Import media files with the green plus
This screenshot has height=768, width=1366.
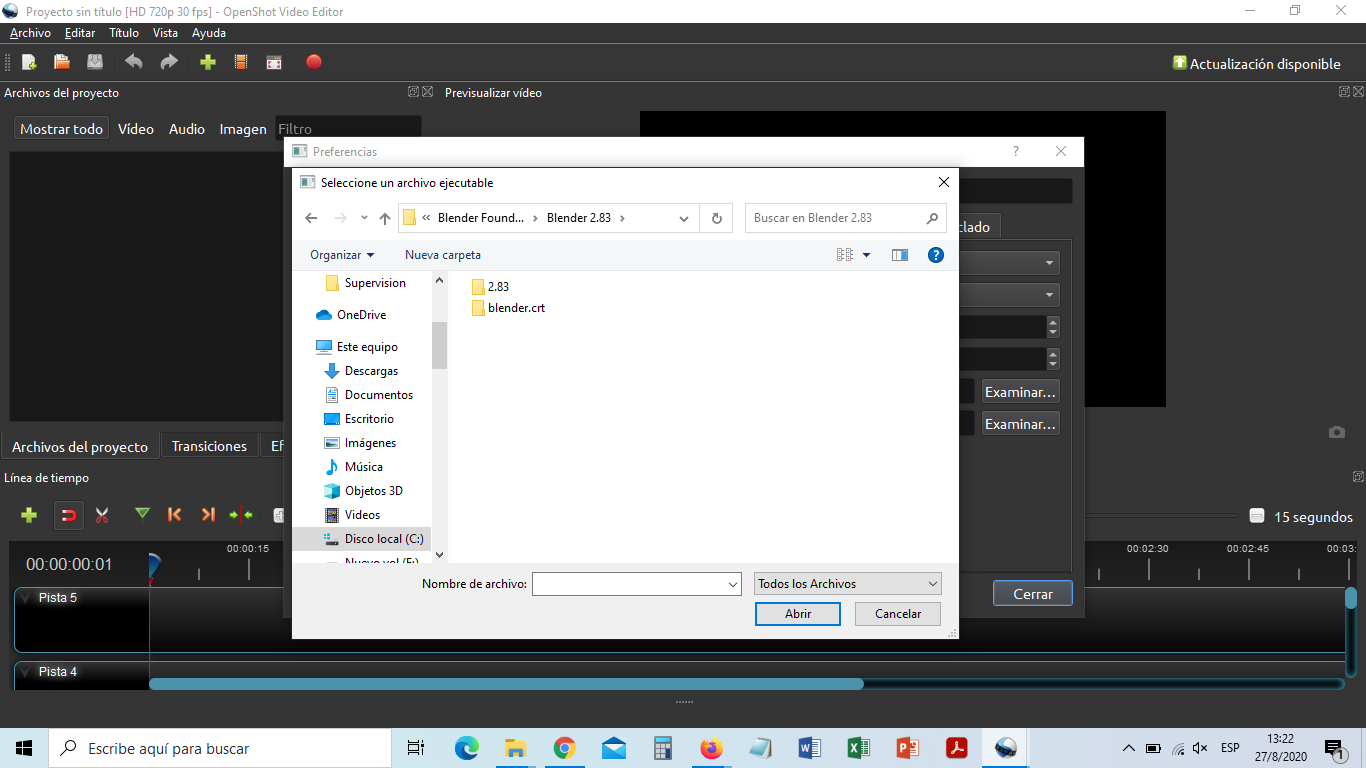pos(206,62)
